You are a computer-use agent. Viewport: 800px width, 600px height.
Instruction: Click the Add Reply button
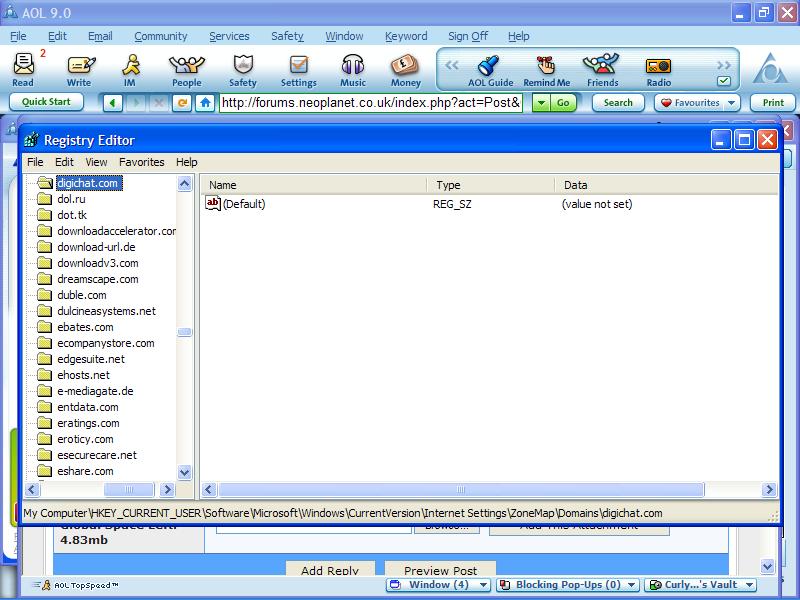(x=330, y=569)
